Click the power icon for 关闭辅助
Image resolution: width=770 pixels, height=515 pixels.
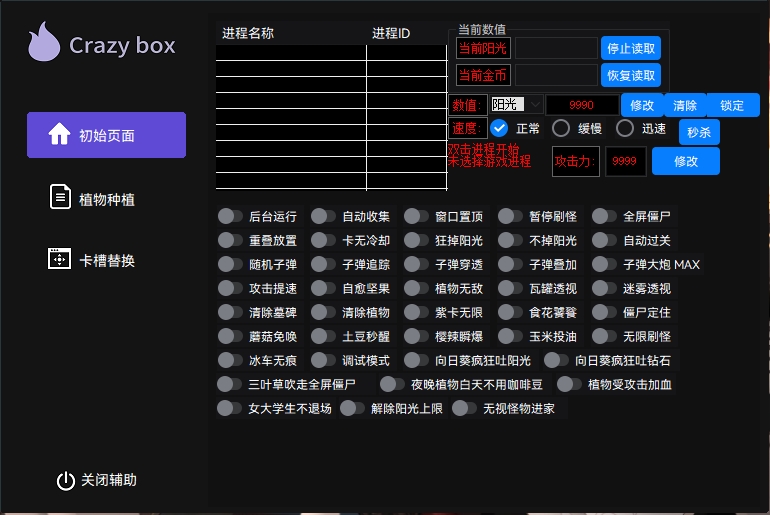(66, 481)
